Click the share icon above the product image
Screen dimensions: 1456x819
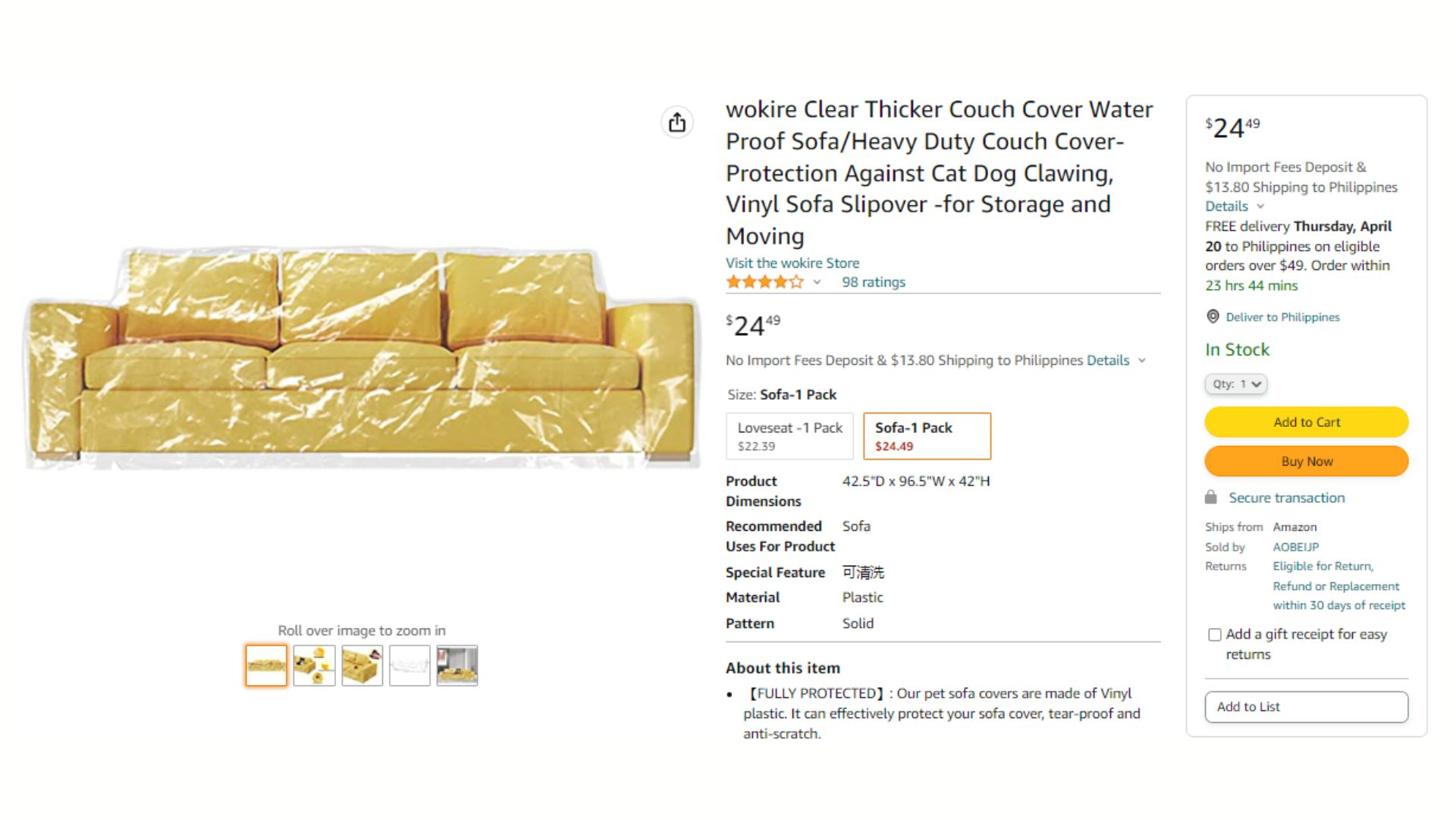click(677, 122)
